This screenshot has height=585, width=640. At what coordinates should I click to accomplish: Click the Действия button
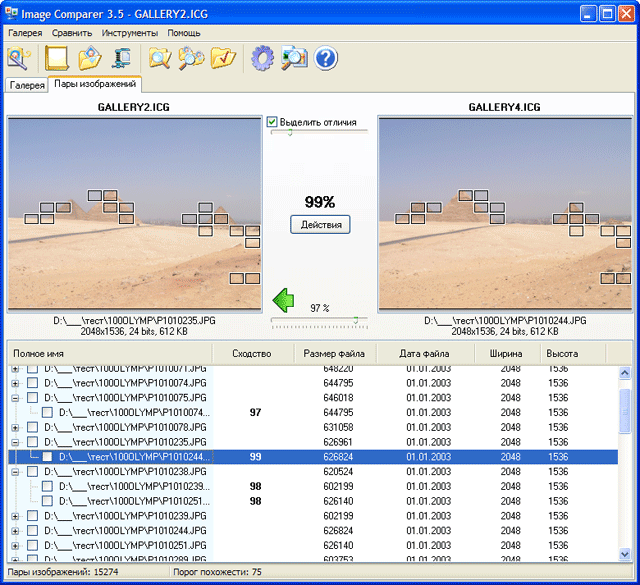320,225
